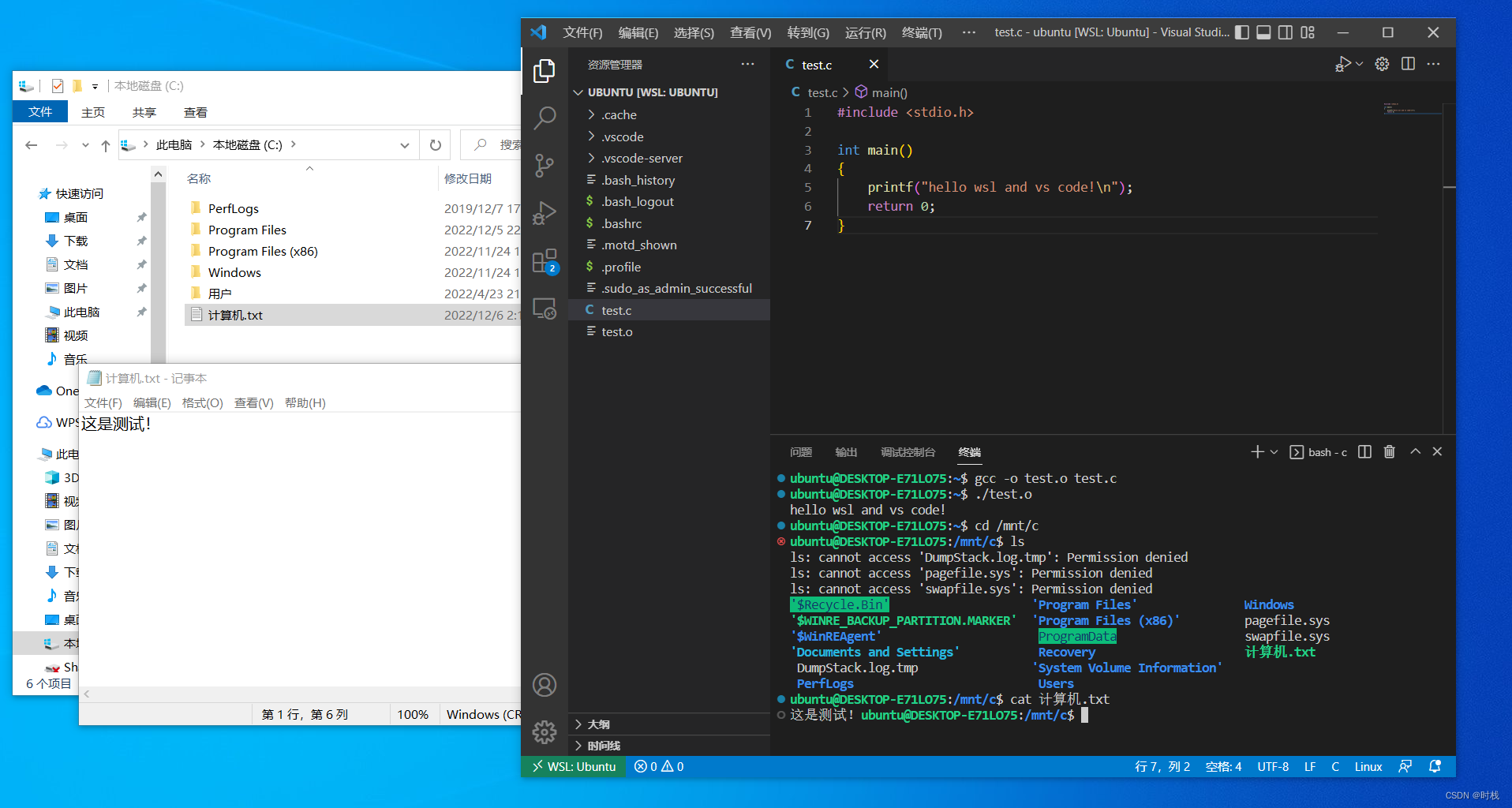This screenshot has height=808, width=1512.
Task: Expand the .vscode-server folder
Action: point(669,158)
